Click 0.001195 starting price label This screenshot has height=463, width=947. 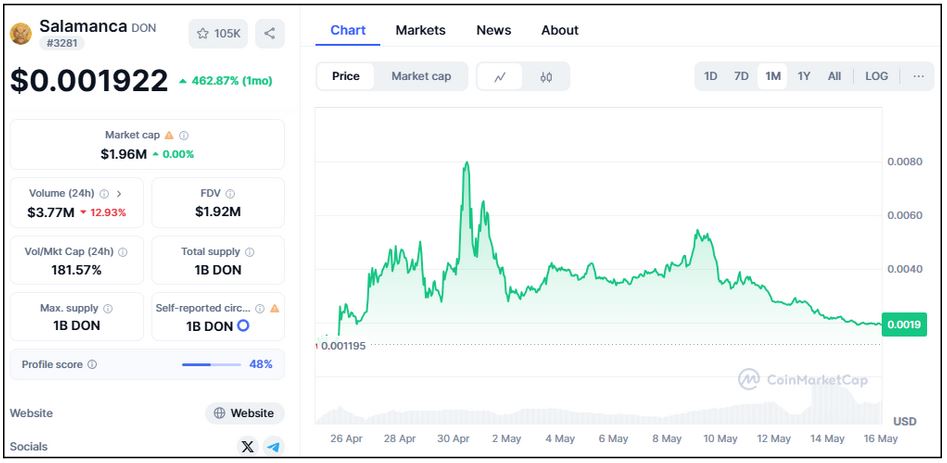[x=343, y=346]
